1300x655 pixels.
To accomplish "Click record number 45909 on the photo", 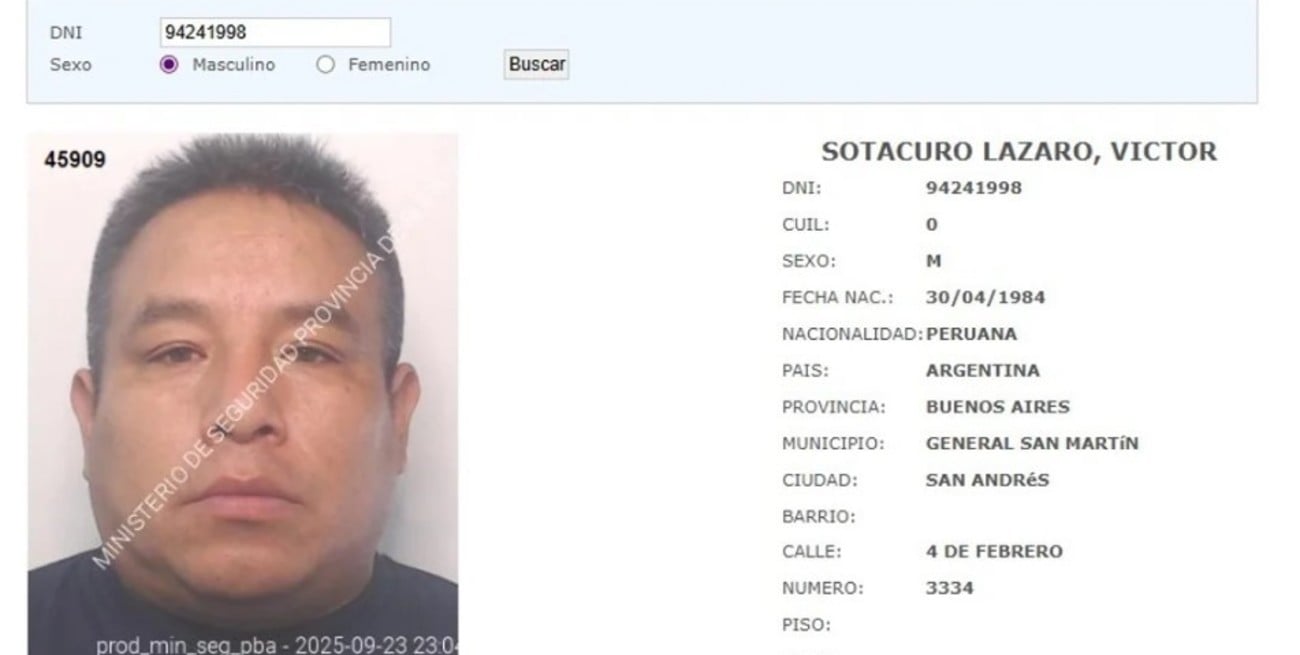I will tap(75, 160).
